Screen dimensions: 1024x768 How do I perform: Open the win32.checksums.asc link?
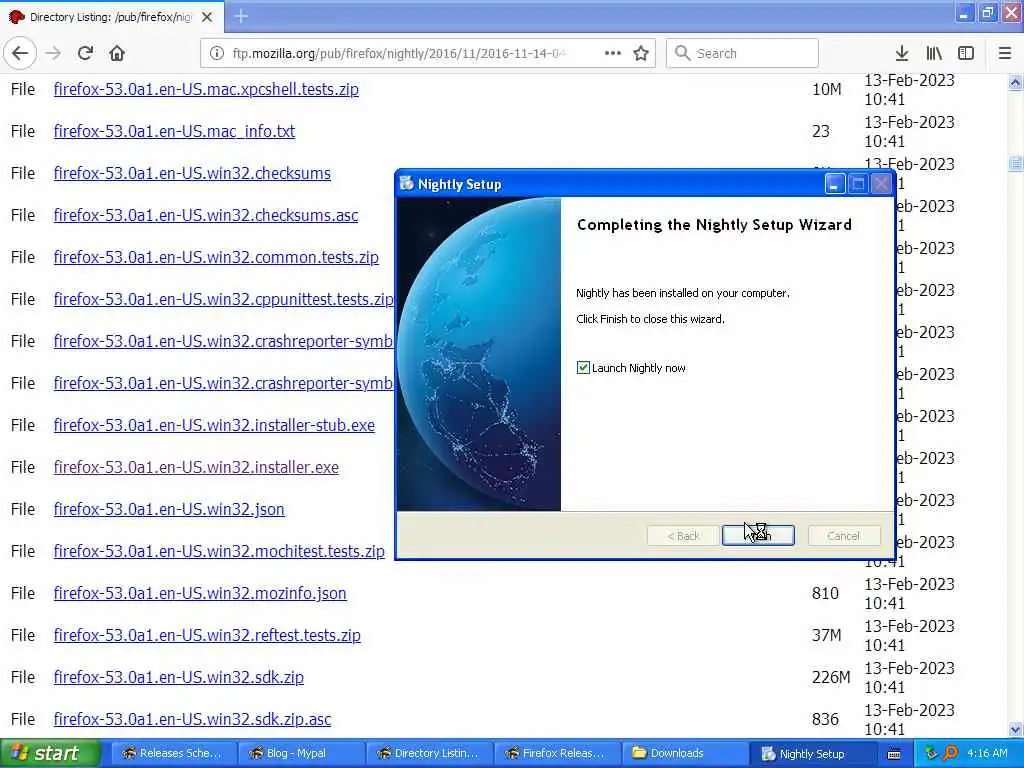pos(206,215)
